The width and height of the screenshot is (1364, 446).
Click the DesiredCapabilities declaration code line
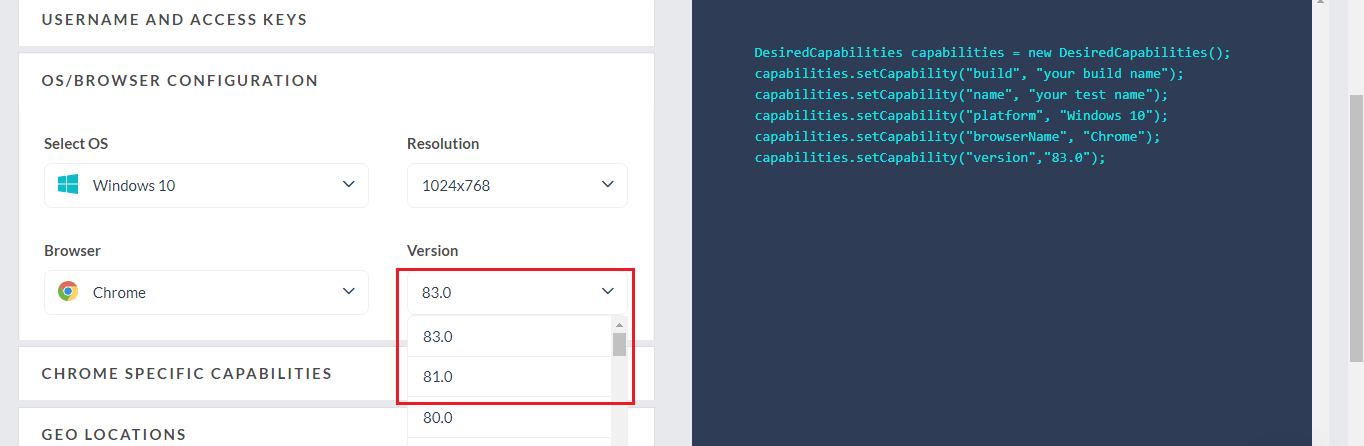tap(992, 53)
